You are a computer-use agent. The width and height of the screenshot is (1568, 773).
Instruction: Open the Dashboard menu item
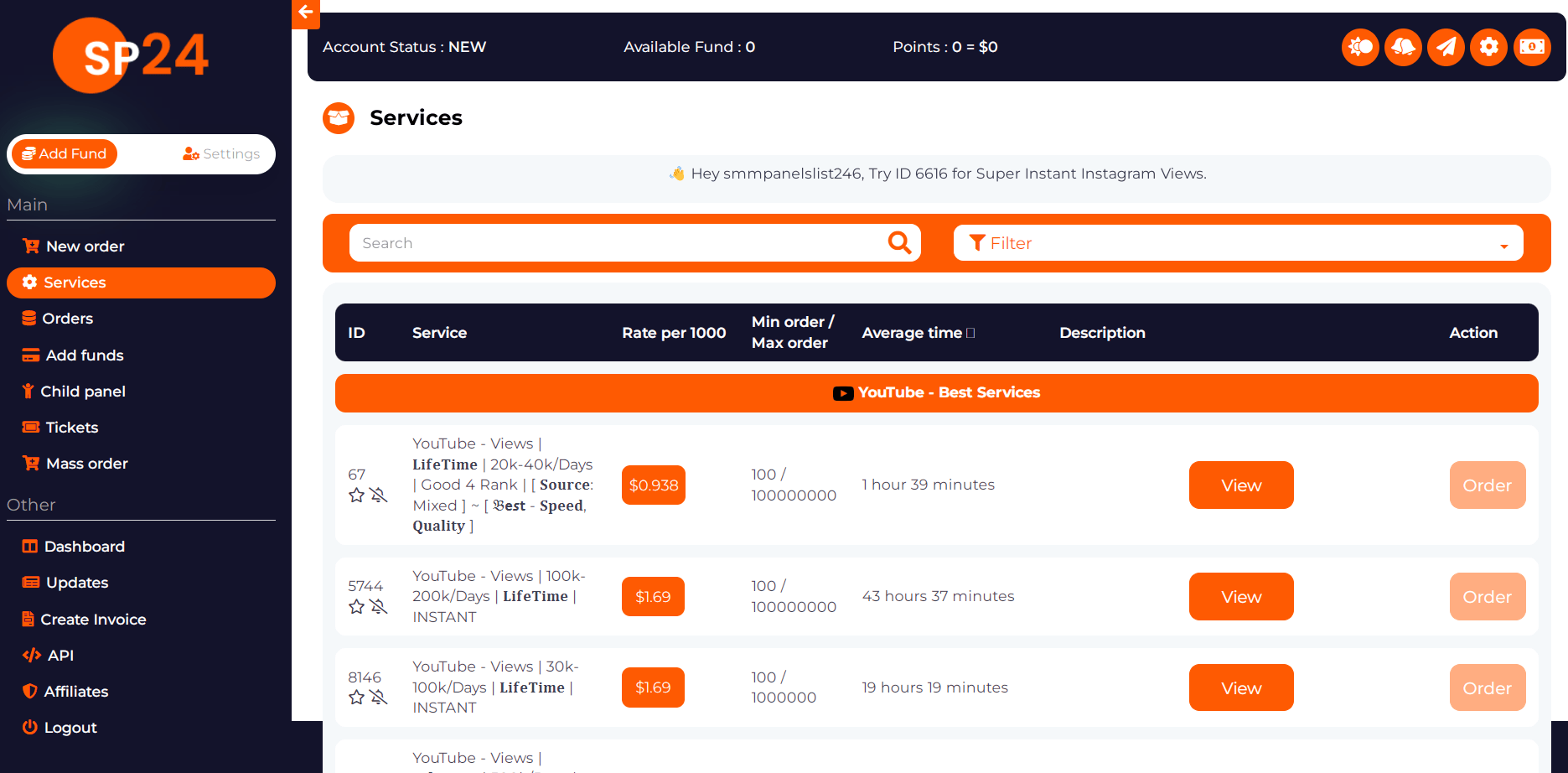pyautogui.click(x=84, y=546)
